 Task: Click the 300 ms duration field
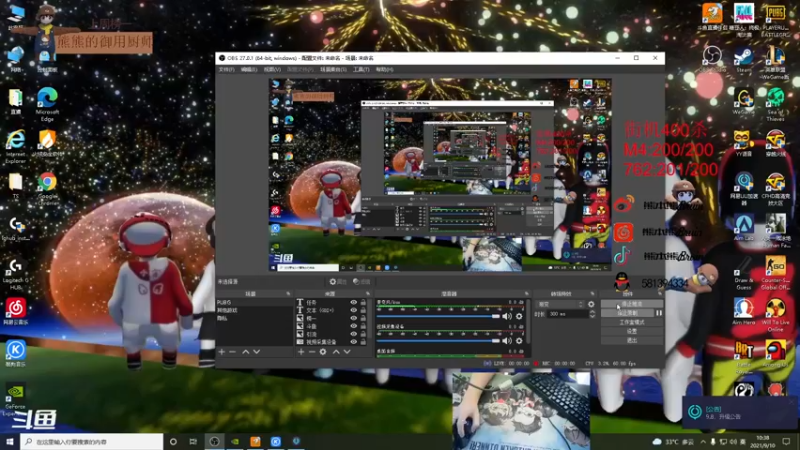pos(568,314)
